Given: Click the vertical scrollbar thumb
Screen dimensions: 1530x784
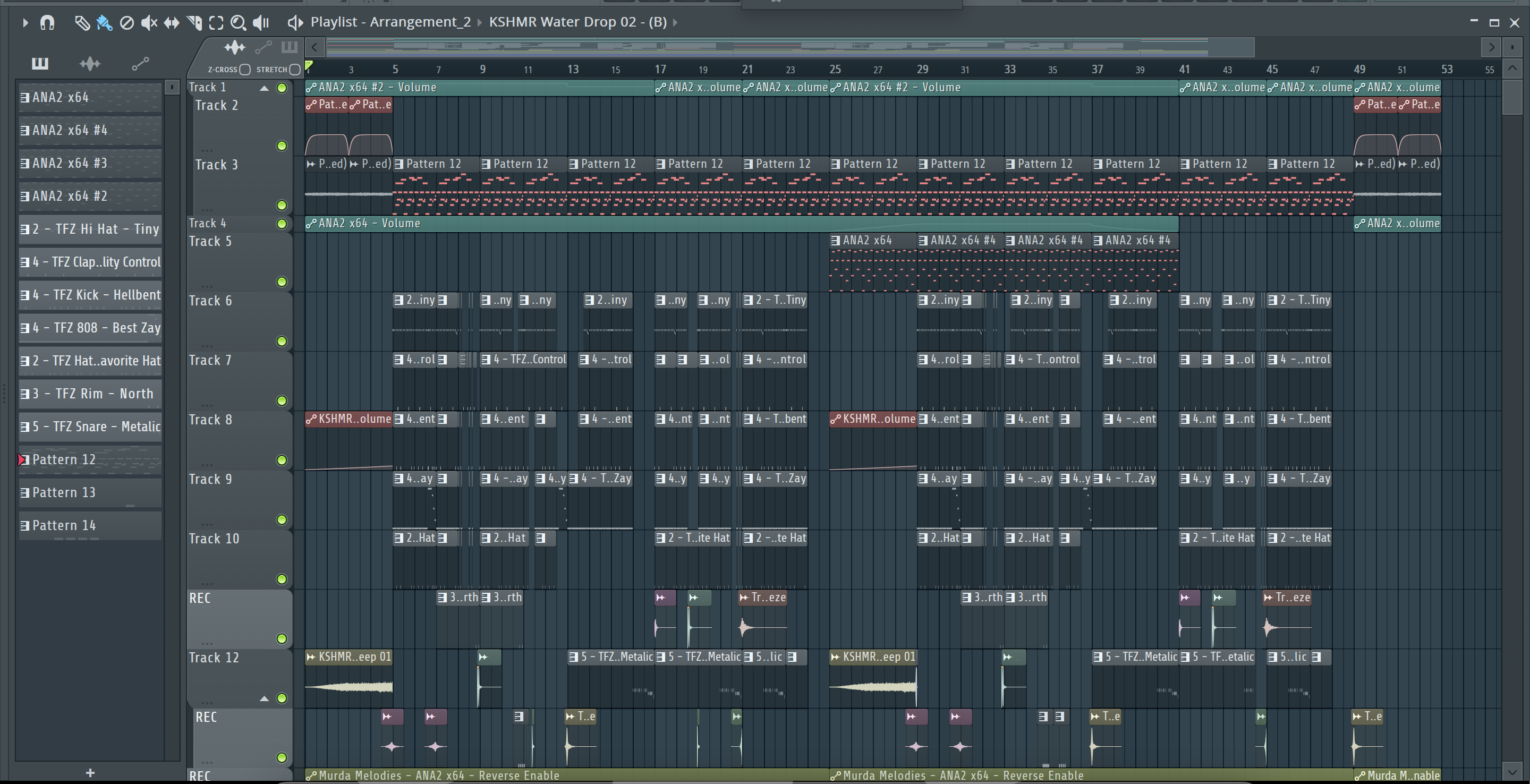Looking at the screenshot, I should [x=1512, y=97].
